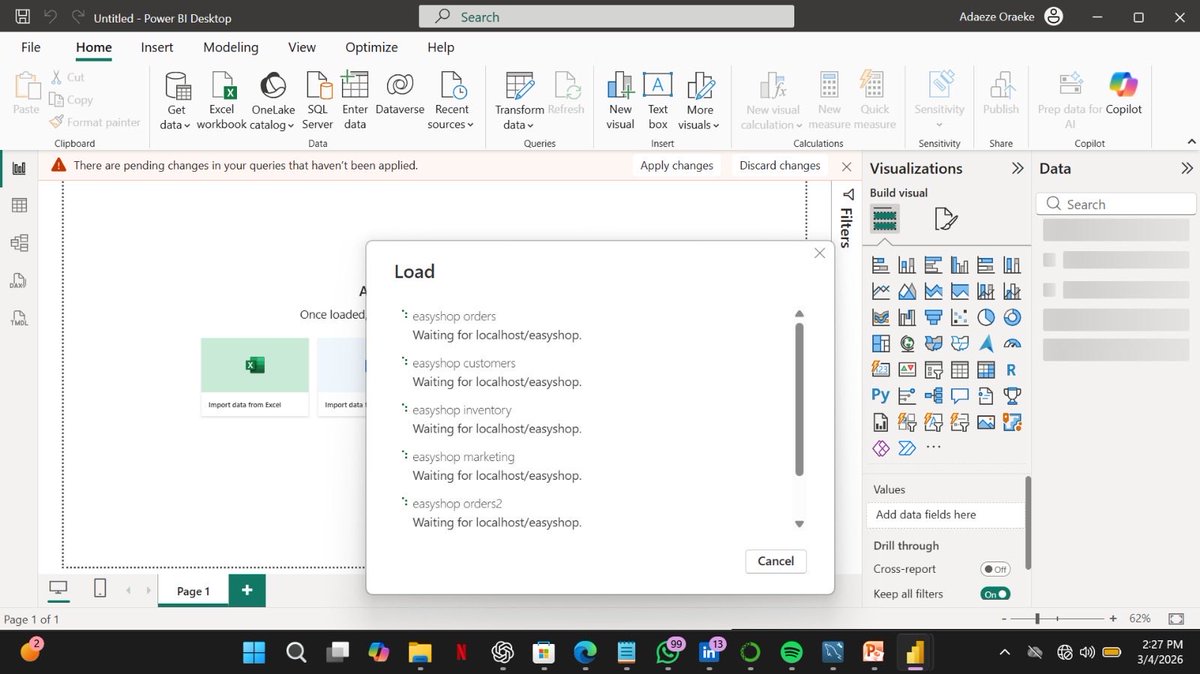Expand the Filters pane
The width and height of the screenshot is (1200, 674).
[847, 217]
